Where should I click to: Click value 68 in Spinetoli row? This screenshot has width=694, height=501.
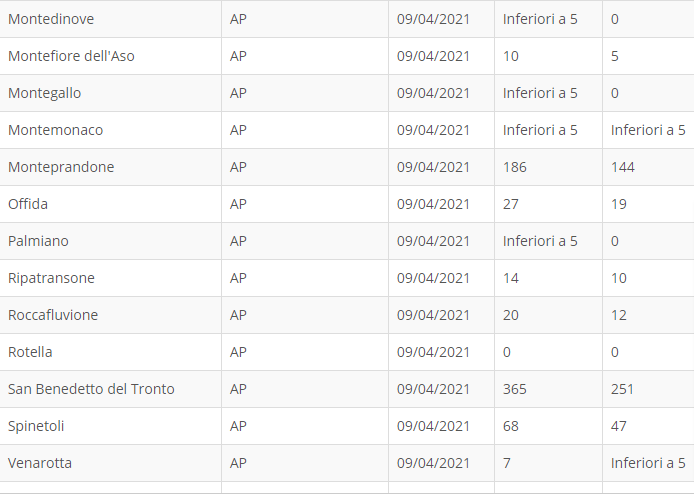pos(511,426)
